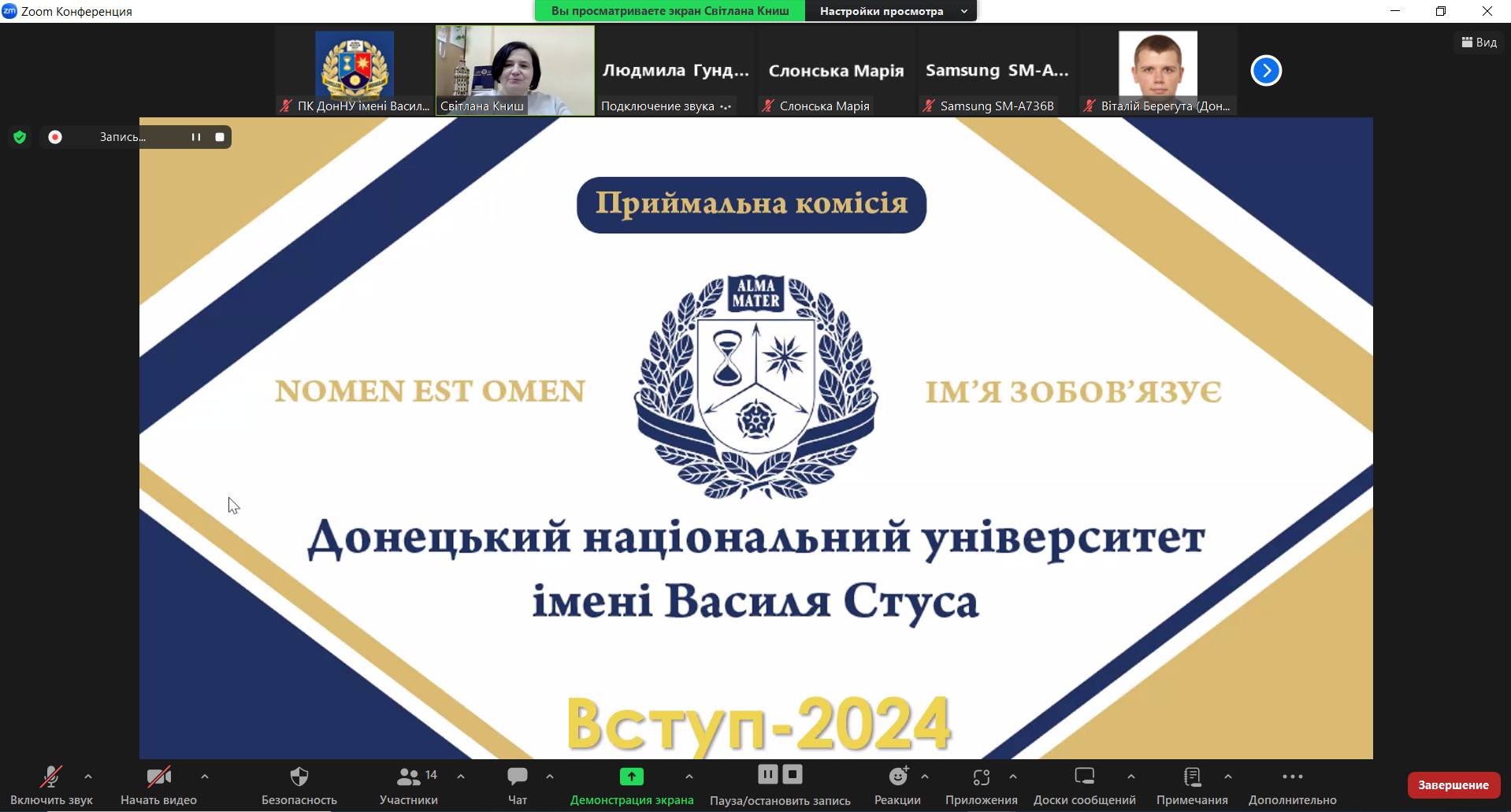Open the Apps (Приложения) icon
This screenshot has height=812, width=1511.
(x=981, y=777)
